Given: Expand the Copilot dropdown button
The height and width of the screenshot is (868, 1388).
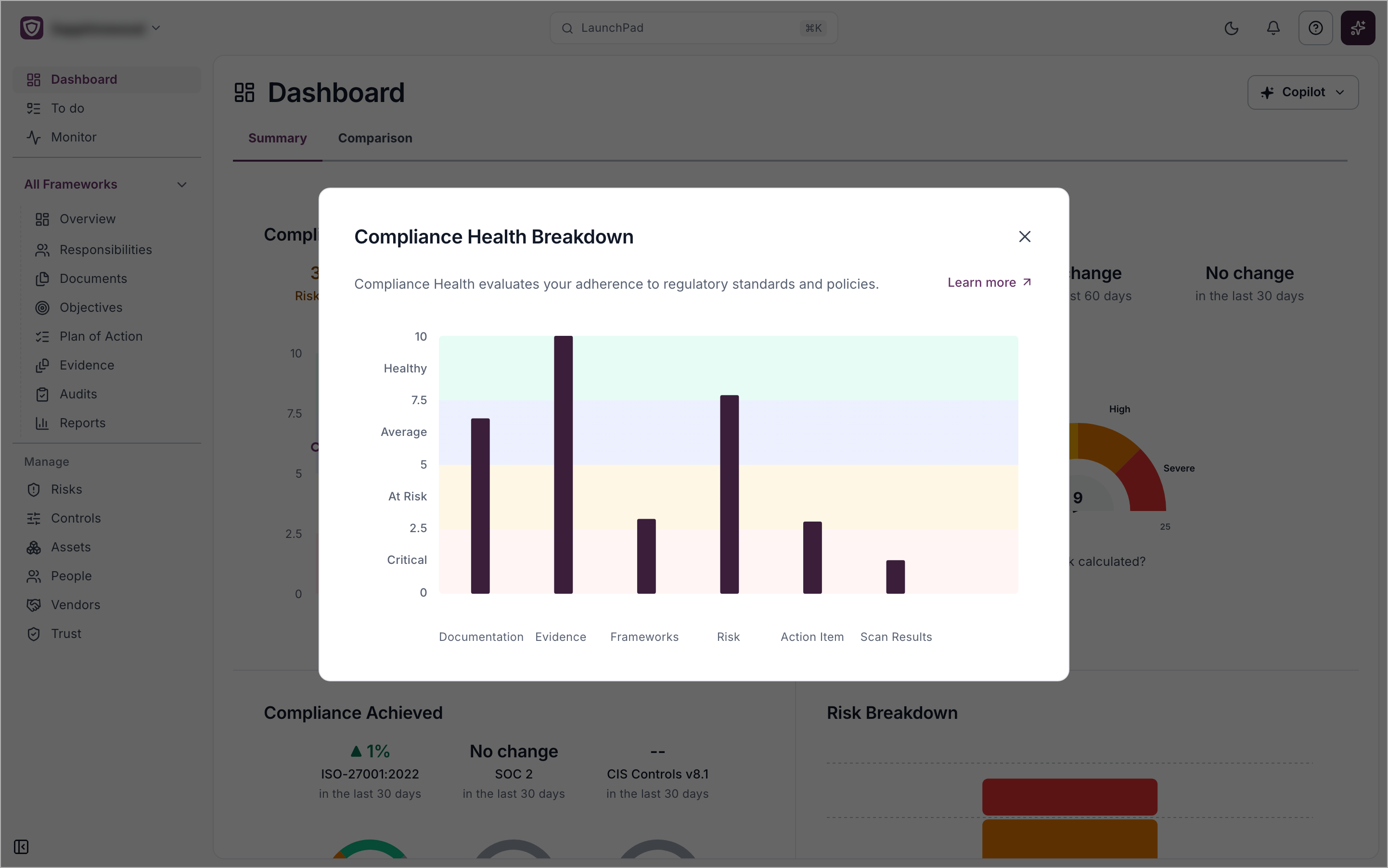Looking at the screenshot, I should [1302, 92].
